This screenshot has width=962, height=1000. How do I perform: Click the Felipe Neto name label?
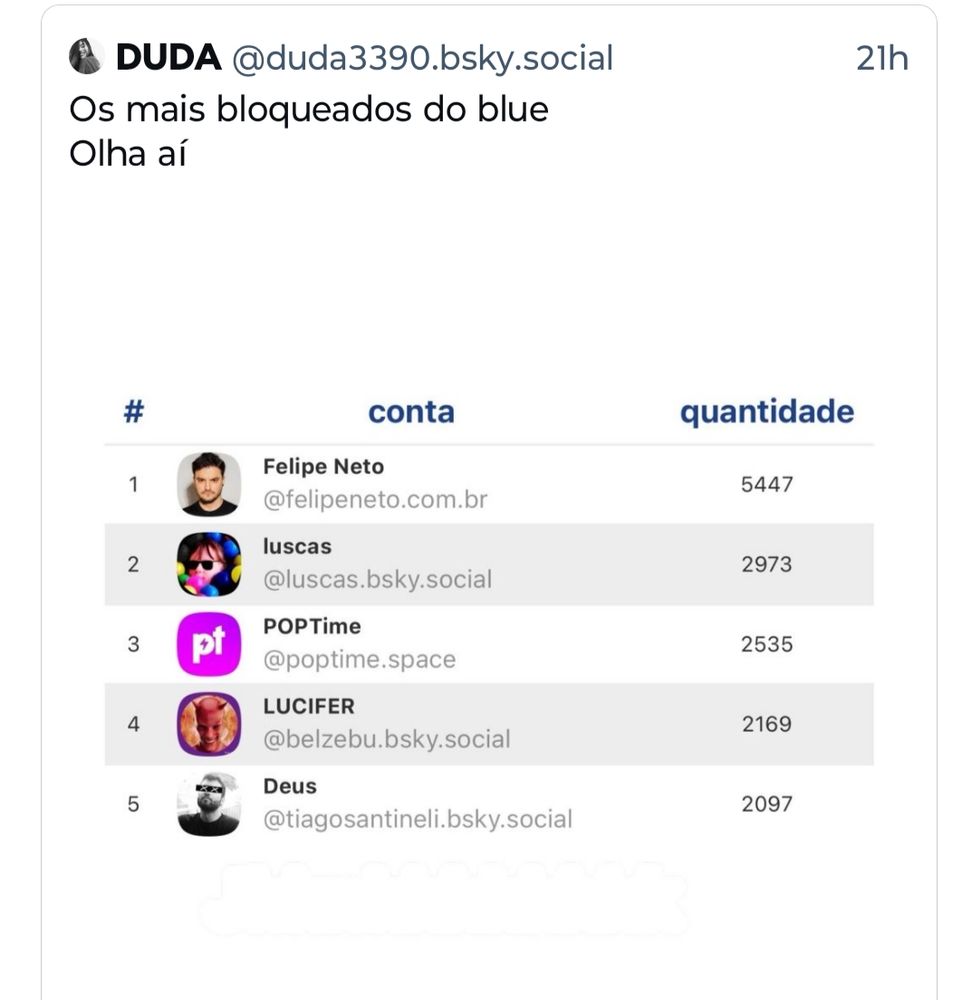pyautogui.click(x=323, y=467)
